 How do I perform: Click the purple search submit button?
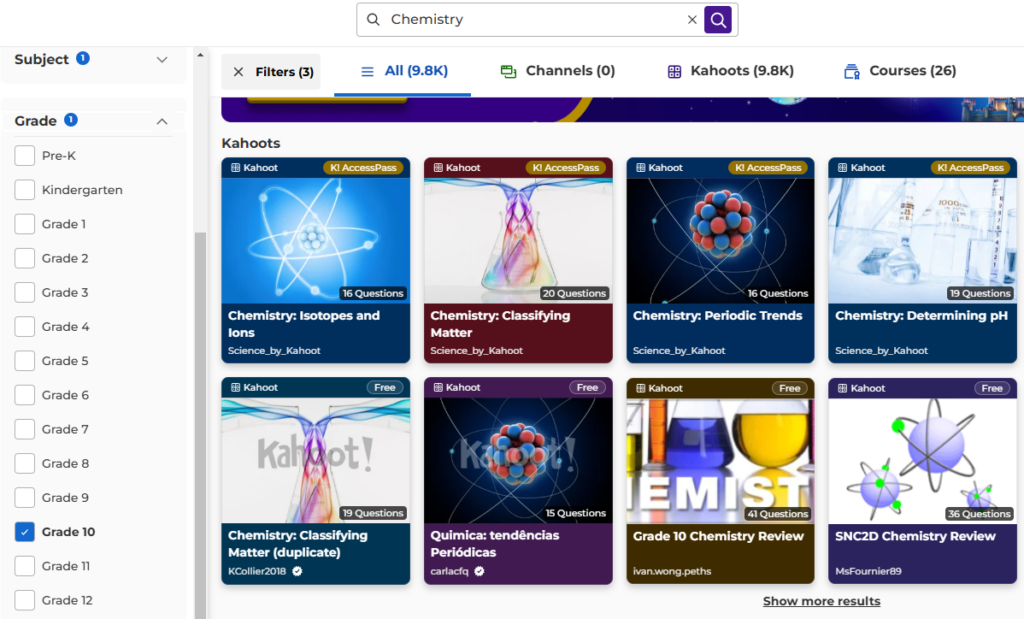pos(718,20)
